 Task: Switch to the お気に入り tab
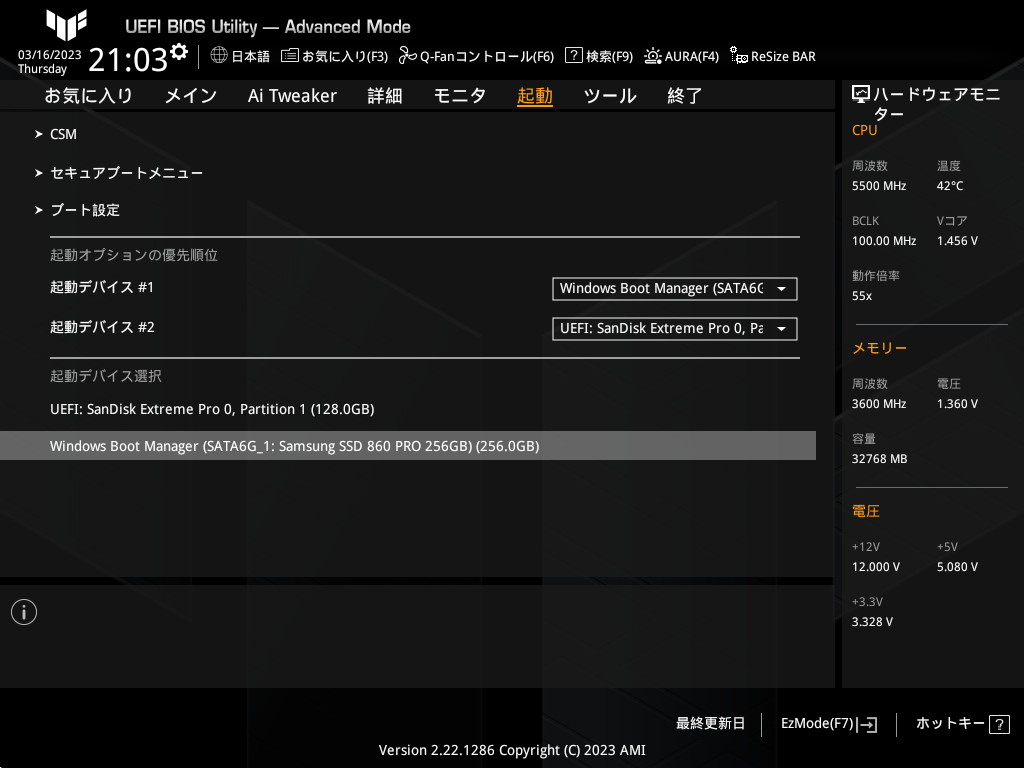point(89,96)
